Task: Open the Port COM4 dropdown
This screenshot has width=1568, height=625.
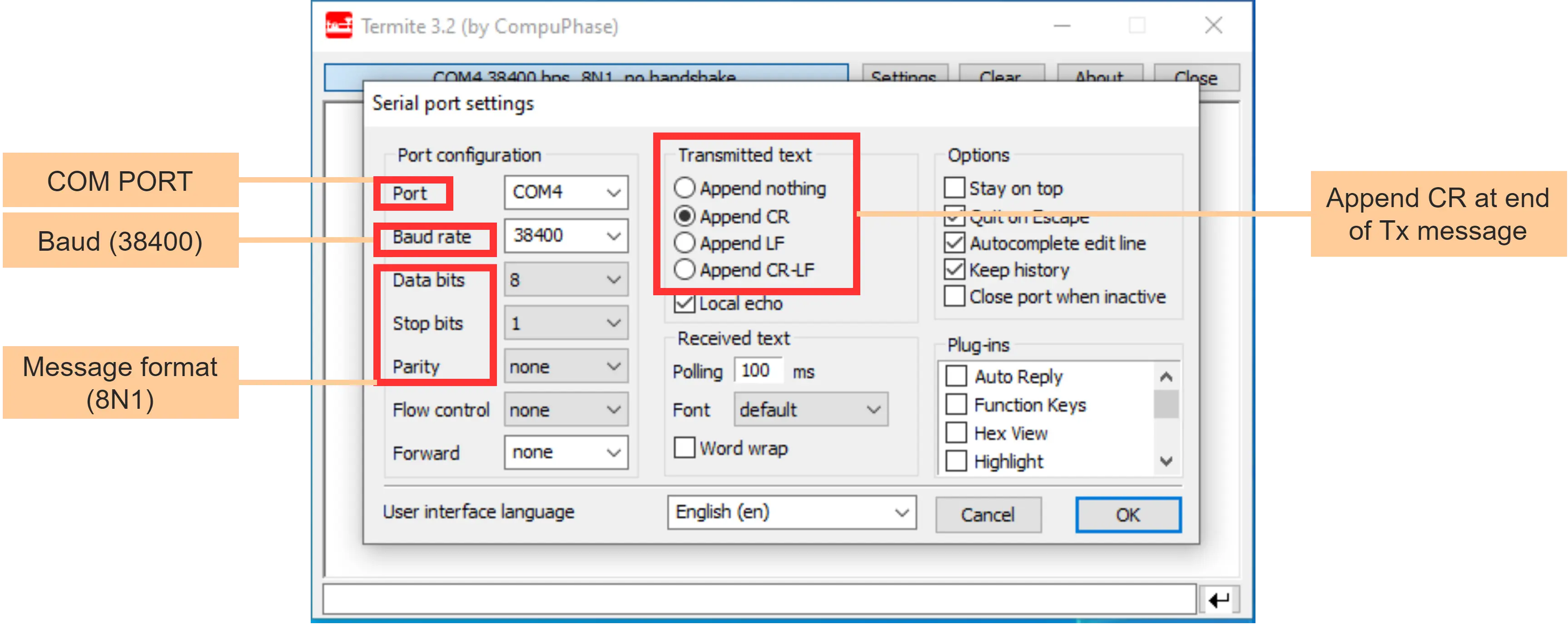Action: (566, 192)
